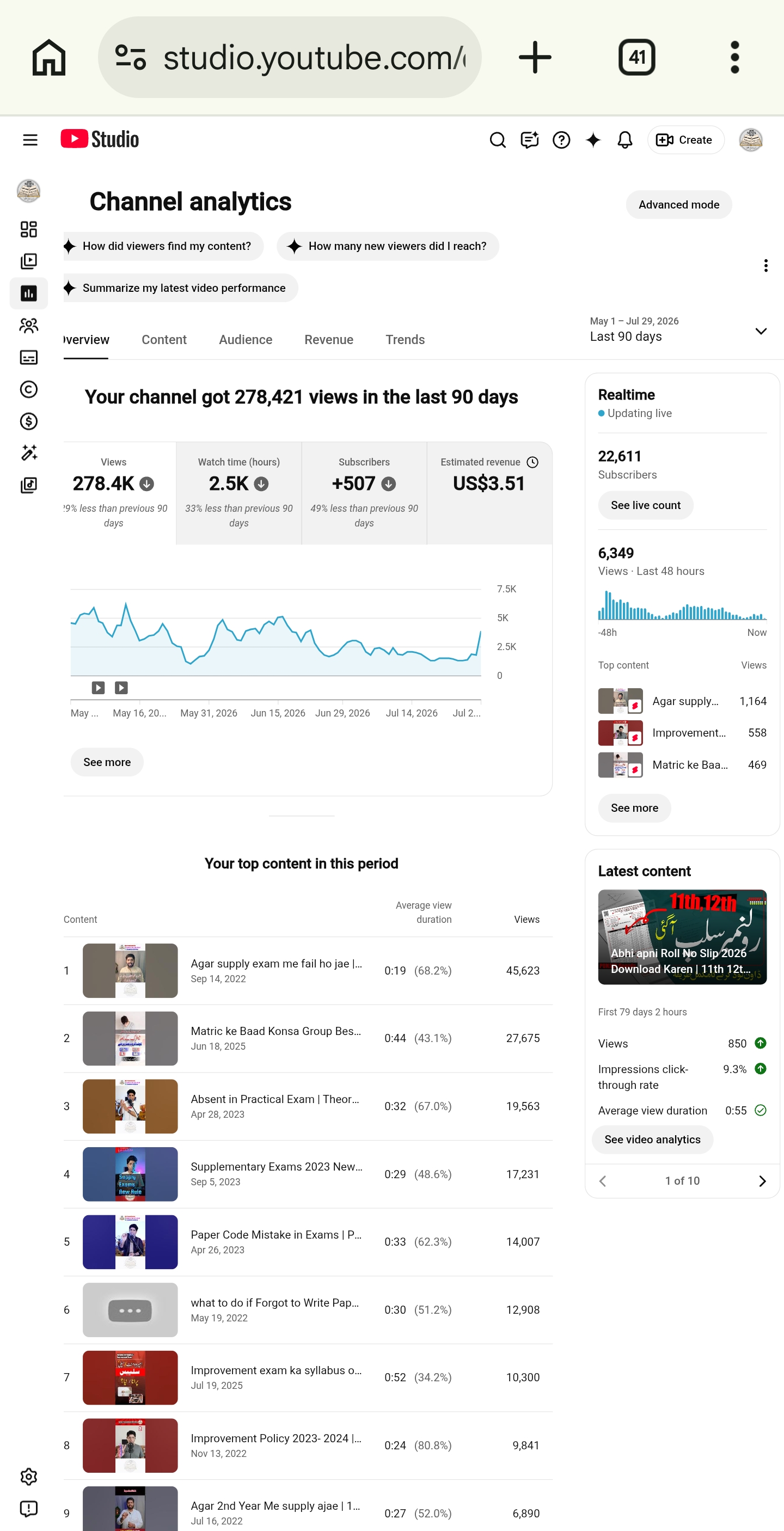784x1531 pixels.
Task: Click See video analytics button
Action: click(652, 1140)
